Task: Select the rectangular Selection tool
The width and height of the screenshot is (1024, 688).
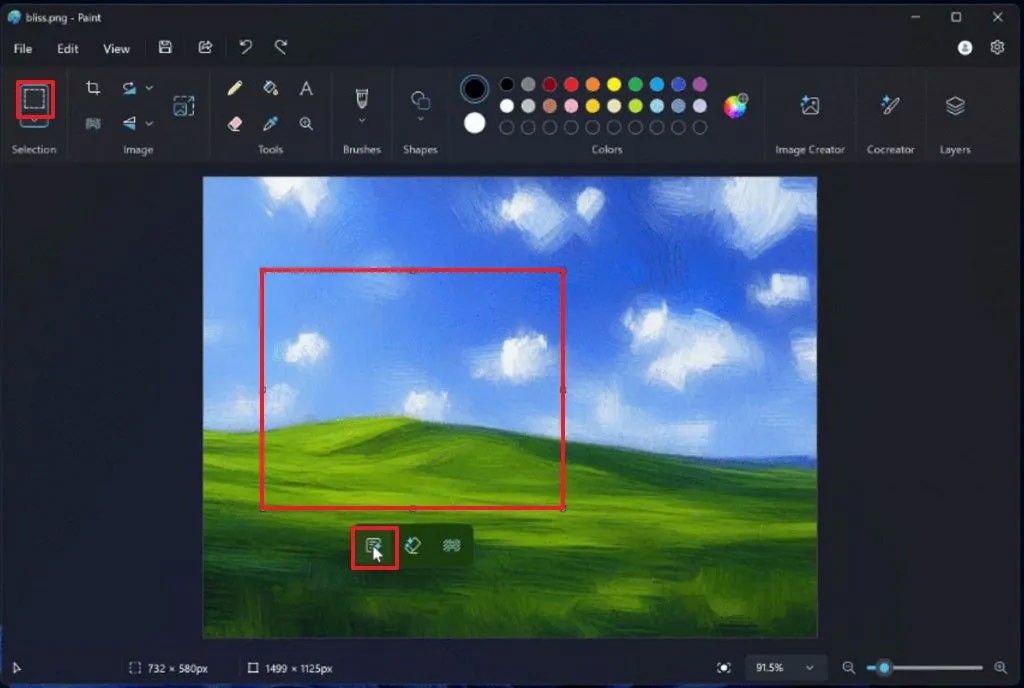Action: [x=34, y=98]
